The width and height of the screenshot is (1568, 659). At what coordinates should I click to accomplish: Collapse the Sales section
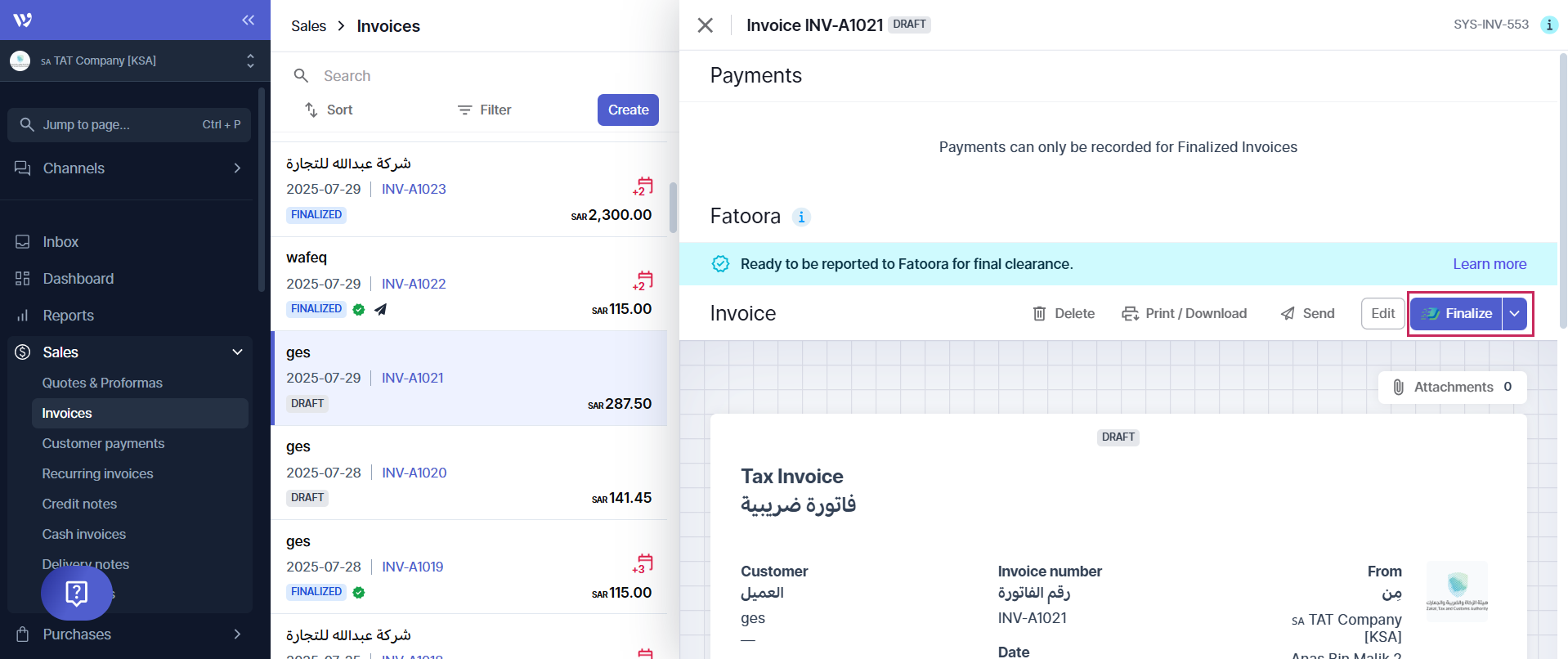tap(237, 352)
